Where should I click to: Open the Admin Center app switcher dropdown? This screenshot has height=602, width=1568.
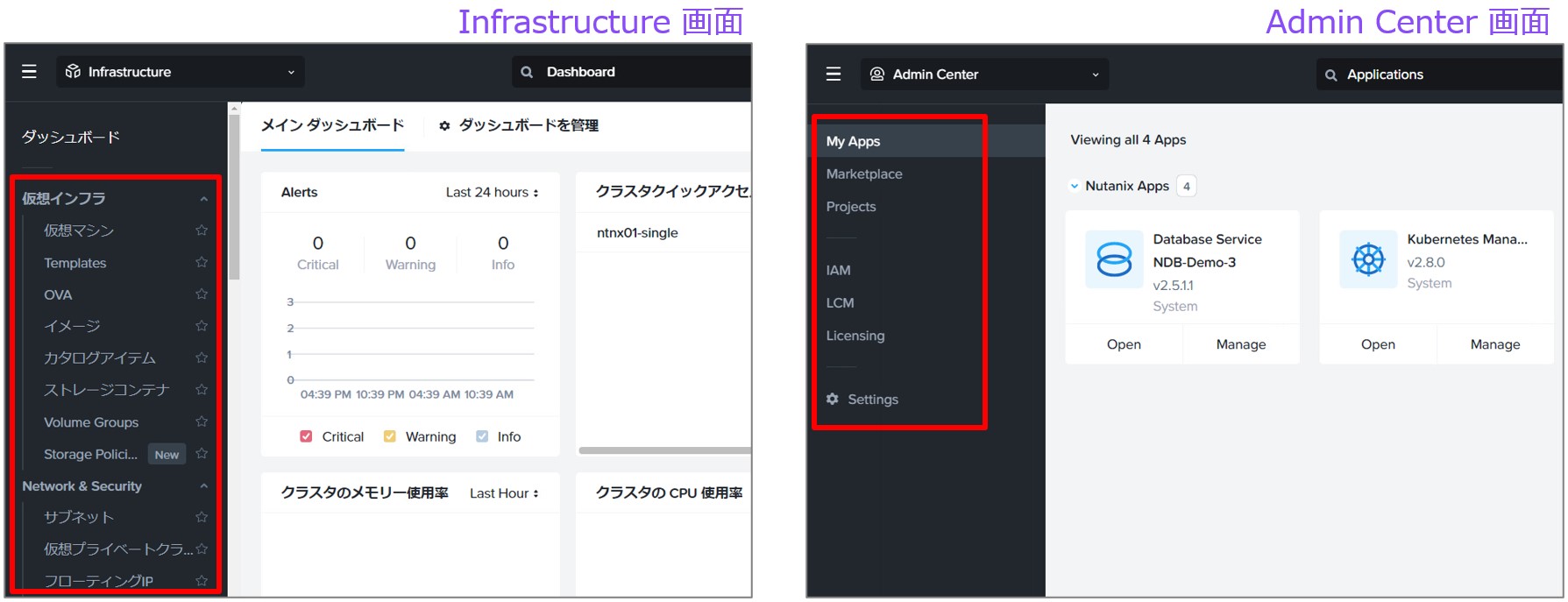coord(984,74)
